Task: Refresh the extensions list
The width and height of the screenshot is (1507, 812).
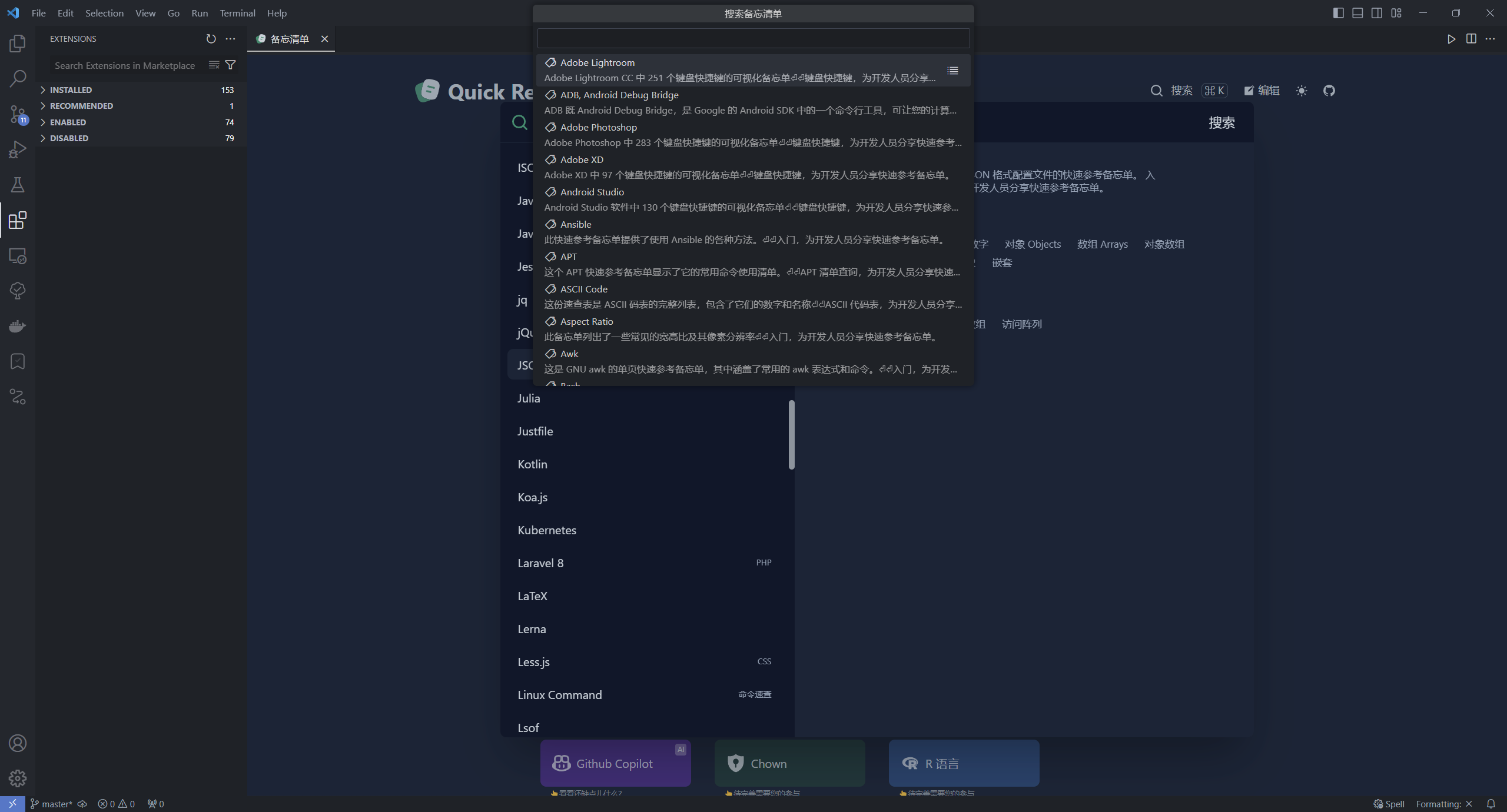Action: click(211, 39)
